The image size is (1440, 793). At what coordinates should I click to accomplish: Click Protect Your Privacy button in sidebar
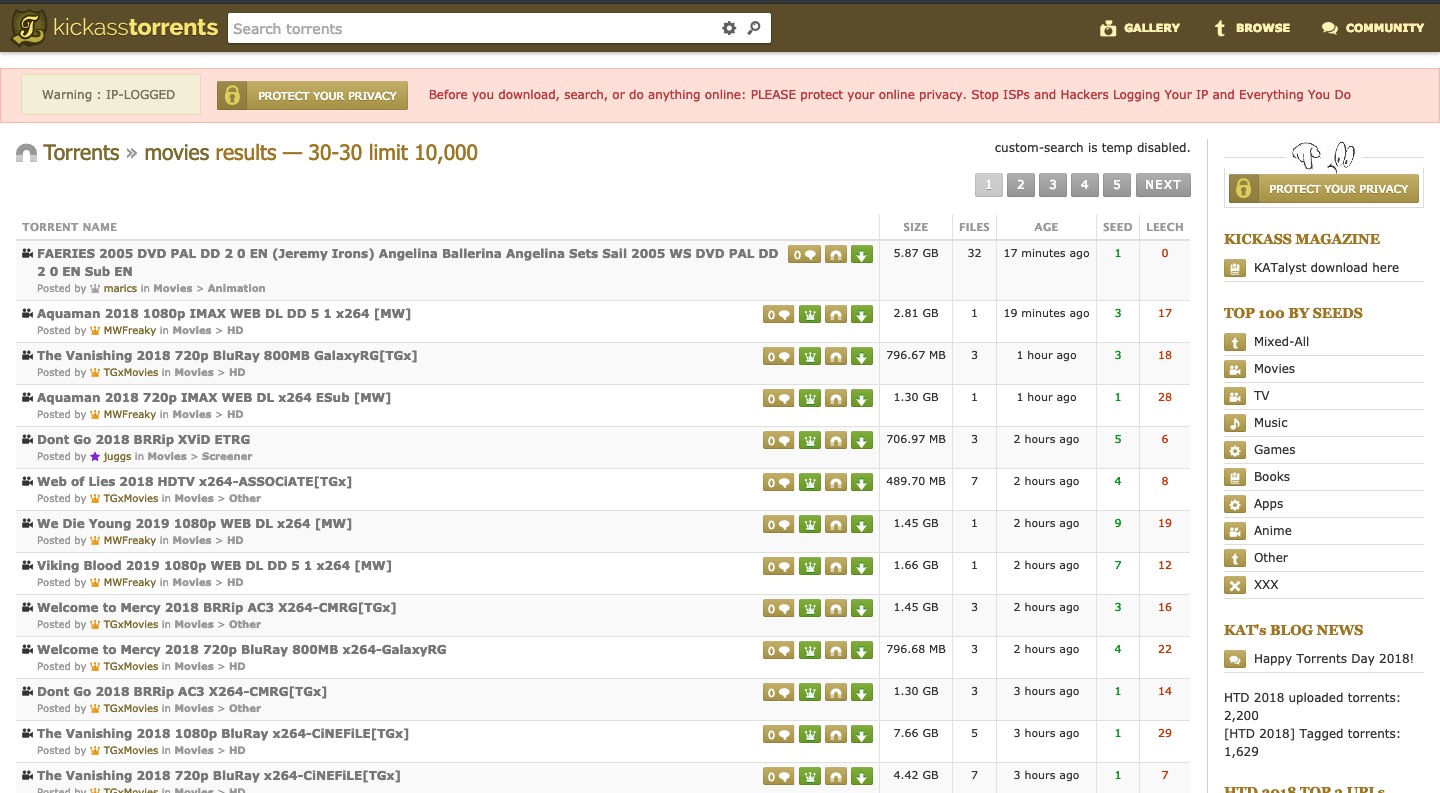[x=1324, y=188]
